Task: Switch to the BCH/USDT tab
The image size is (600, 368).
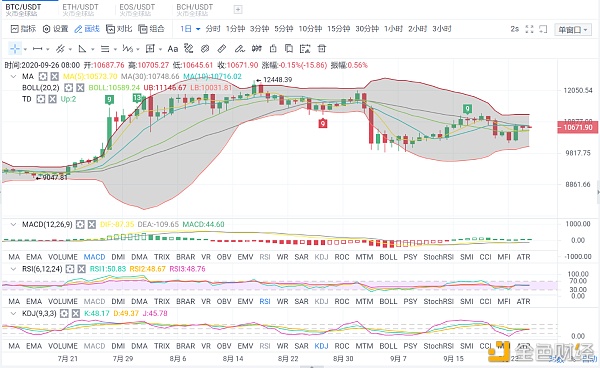Action: tap(194, 10)
